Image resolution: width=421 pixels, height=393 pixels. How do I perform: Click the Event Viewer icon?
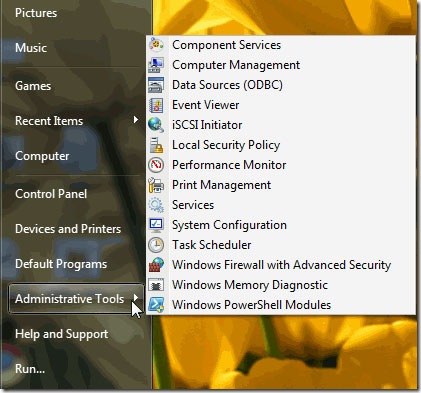pyautogui.click(x=156, y=105)
